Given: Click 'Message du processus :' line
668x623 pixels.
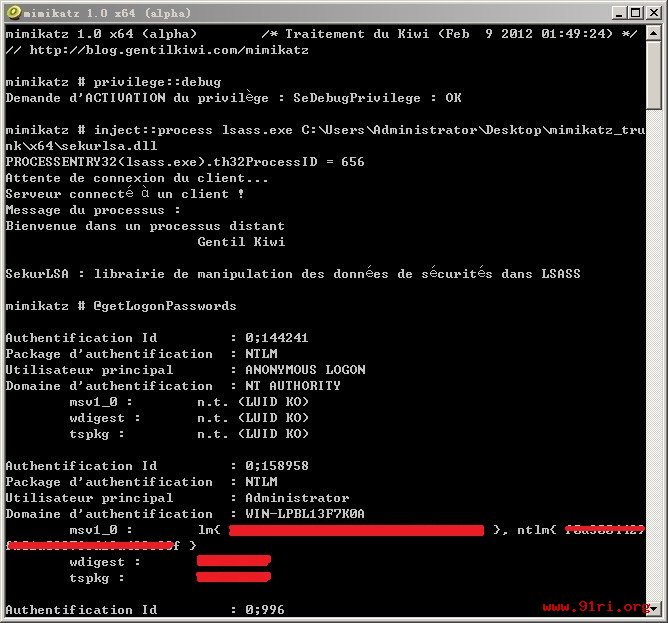Looking at the screenshot, I should tap(93, 210).
